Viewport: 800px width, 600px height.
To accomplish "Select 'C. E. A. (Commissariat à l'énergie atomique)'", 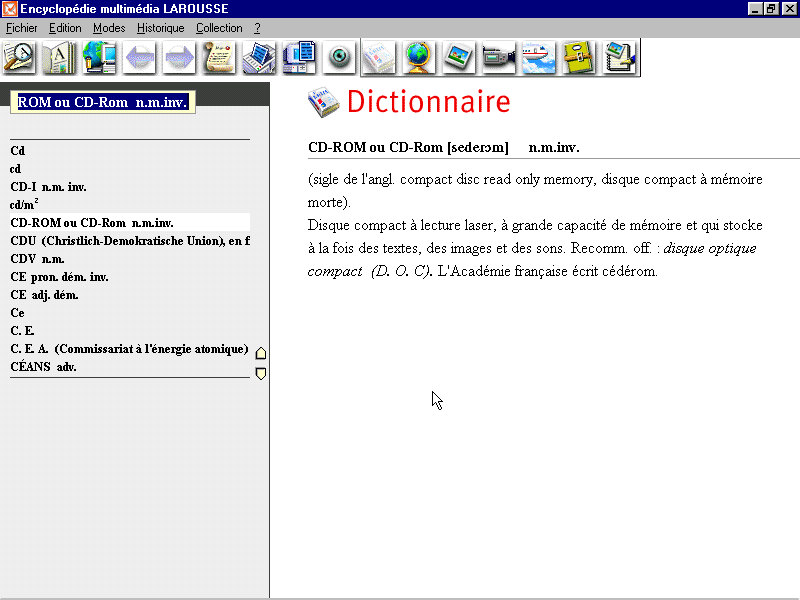I will 129,349.
